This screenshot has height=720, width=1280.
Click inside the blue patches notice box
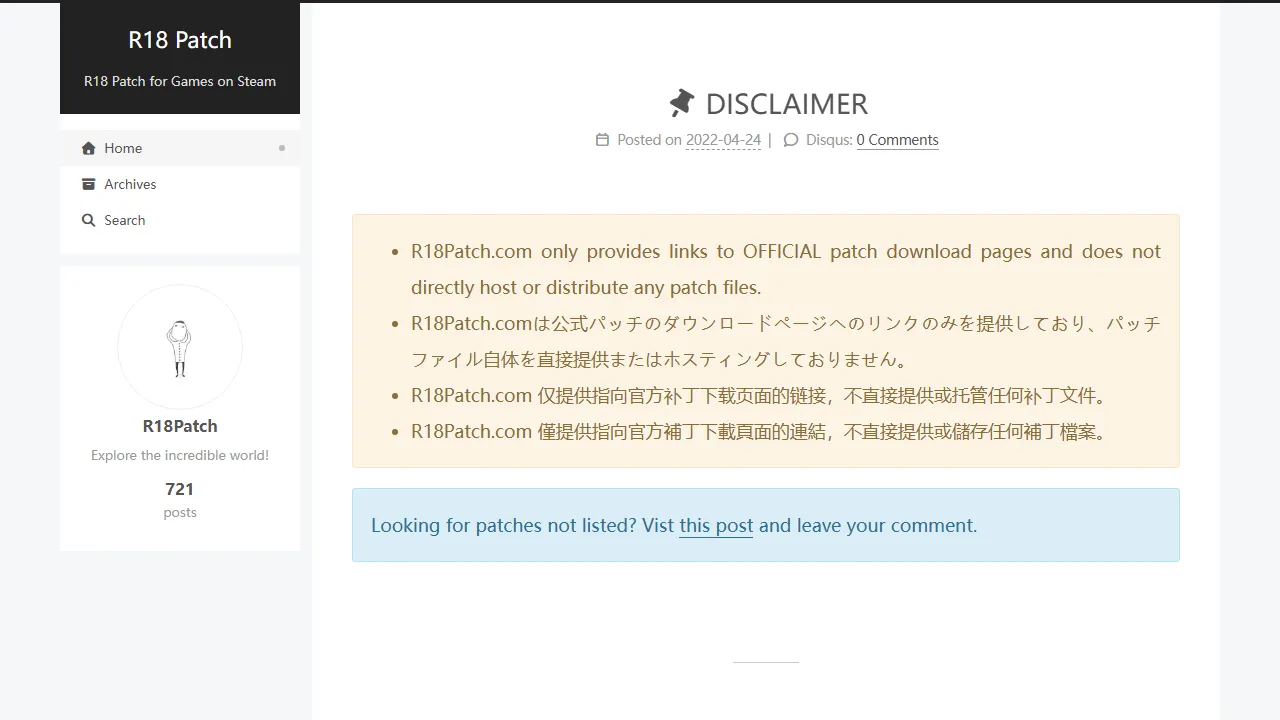click(766, 525)
